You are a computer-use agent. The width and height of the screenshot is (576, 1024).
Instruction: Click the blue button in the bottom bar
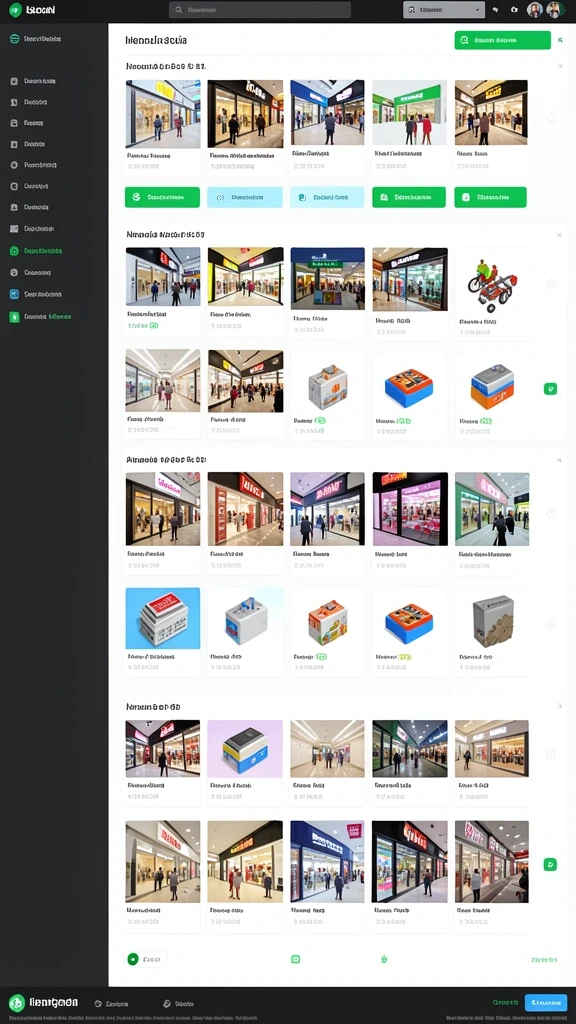pos(546,1002)
